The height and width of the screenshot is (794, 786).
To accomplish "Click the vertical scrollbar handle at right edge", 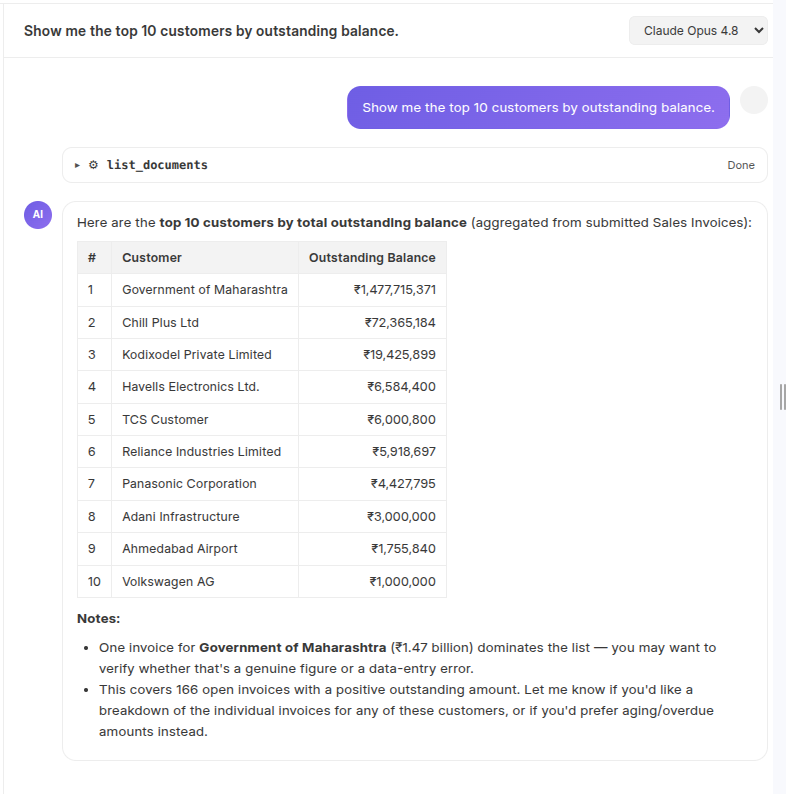I will 782,397.
